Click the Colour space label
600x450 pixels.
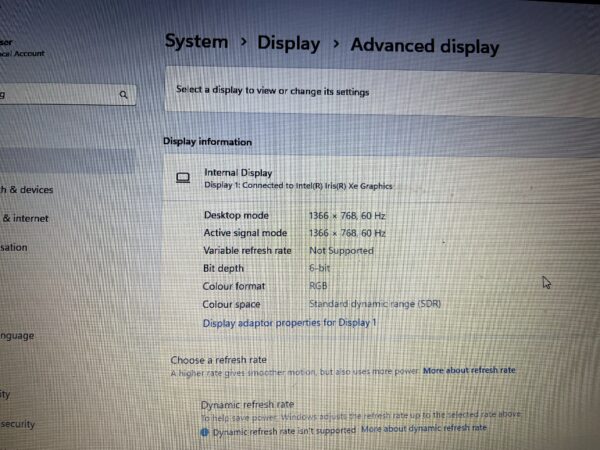tap(232, 305)
